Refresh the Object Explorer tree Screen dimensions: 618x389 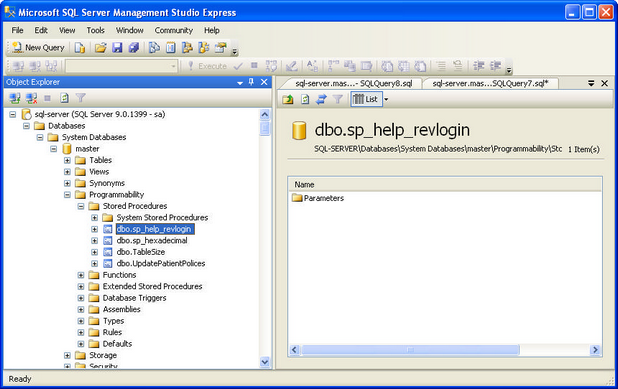click(x=64, y=98)
